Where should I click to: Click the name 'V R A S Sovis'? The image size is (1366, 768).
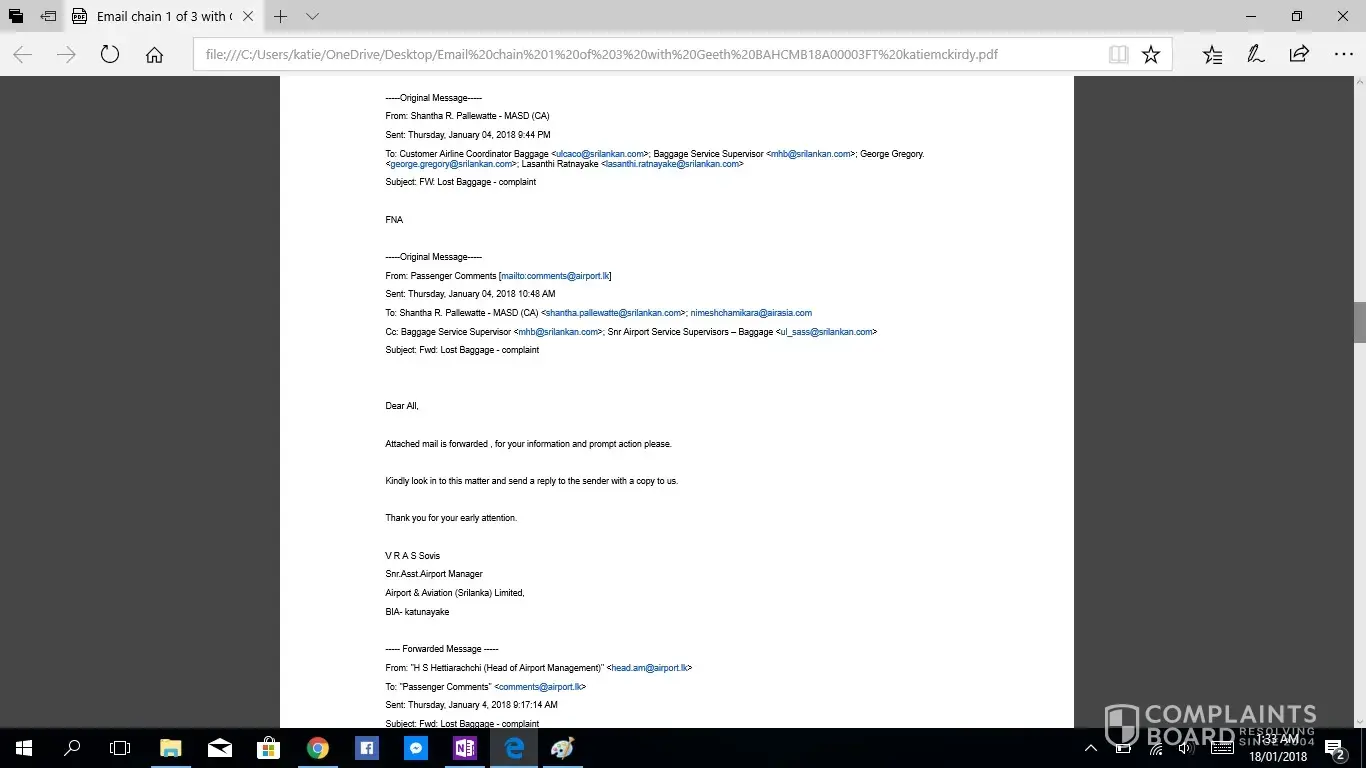412,556
